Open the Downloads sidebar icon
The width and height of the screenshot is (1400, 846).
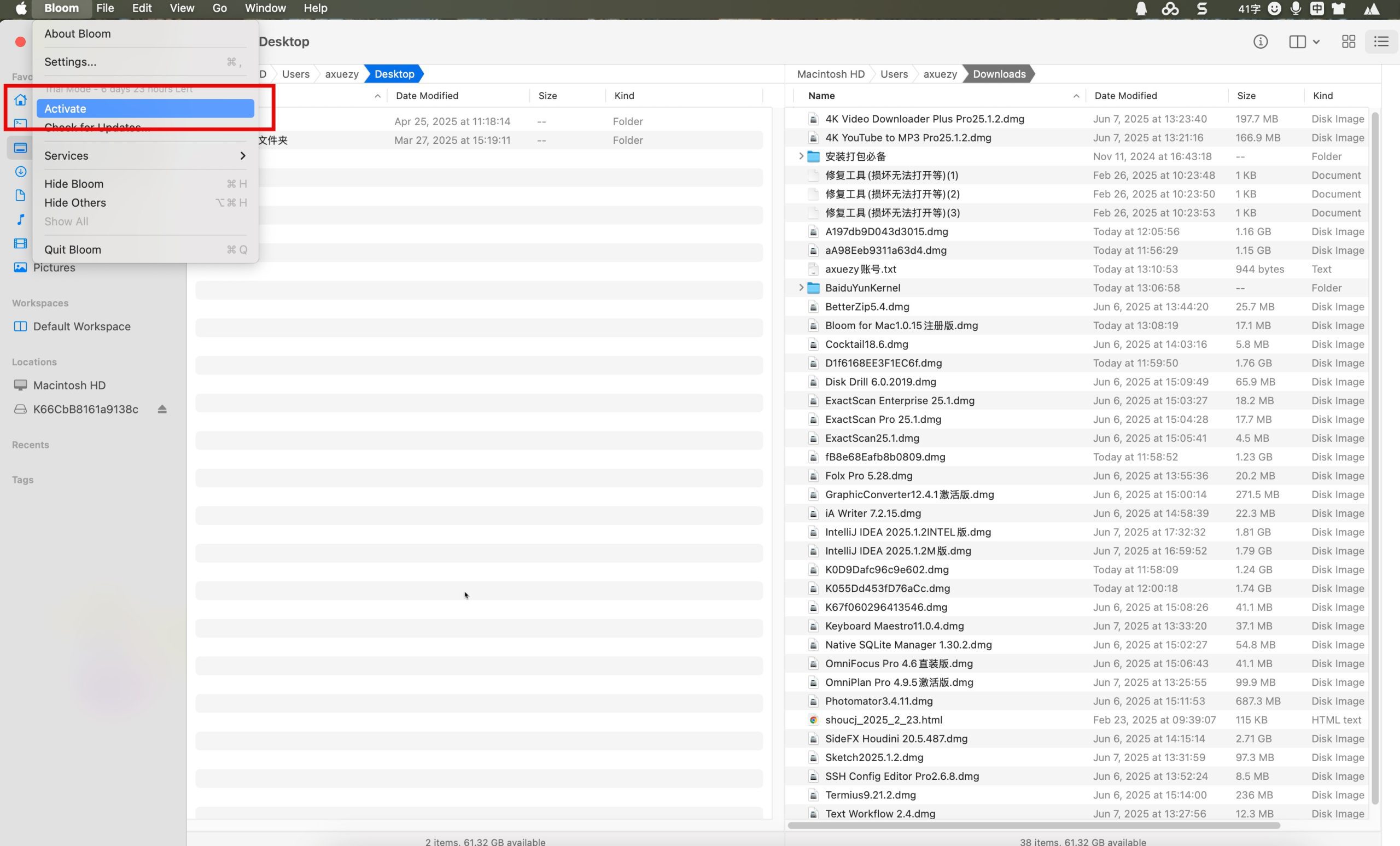20,171
